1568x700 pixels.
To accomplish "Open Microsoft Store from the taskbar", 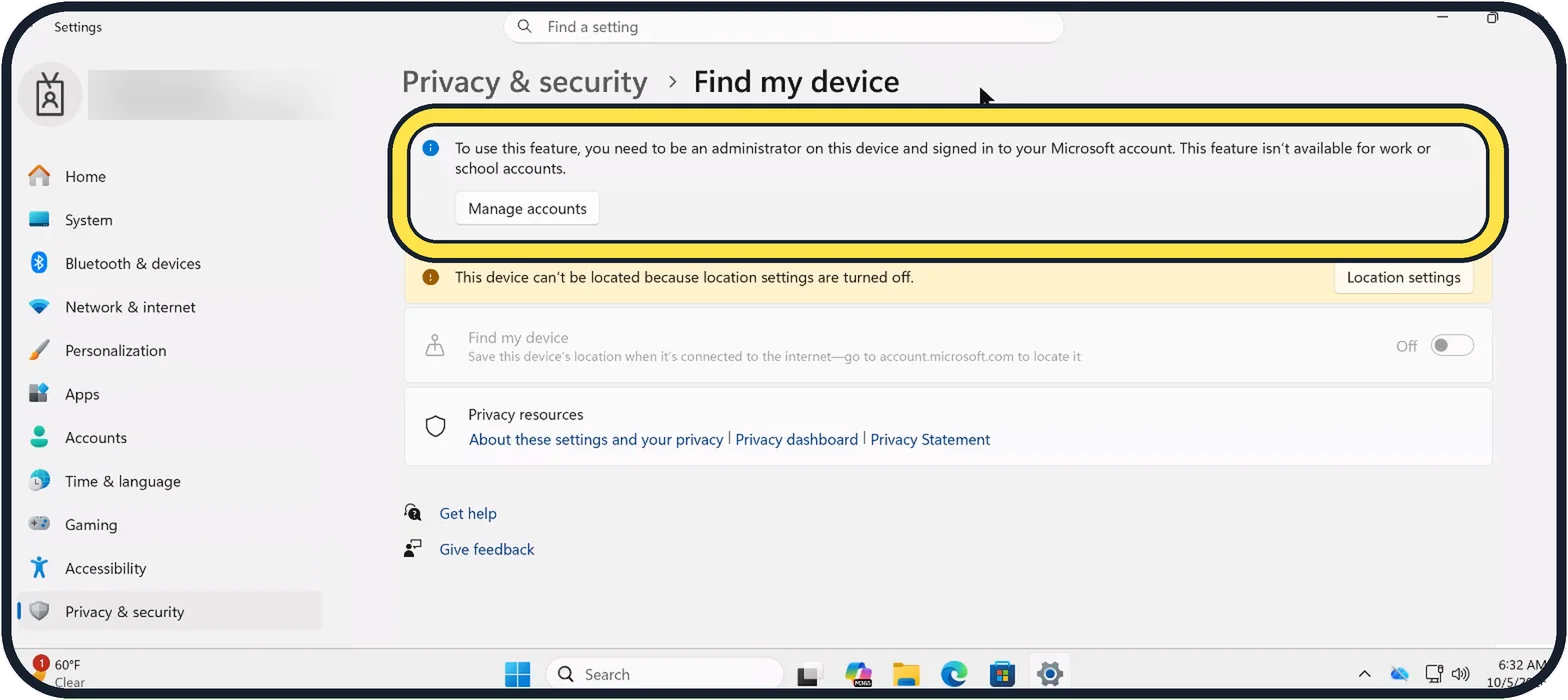I will pyautogui.click(x=1002, y=674).
